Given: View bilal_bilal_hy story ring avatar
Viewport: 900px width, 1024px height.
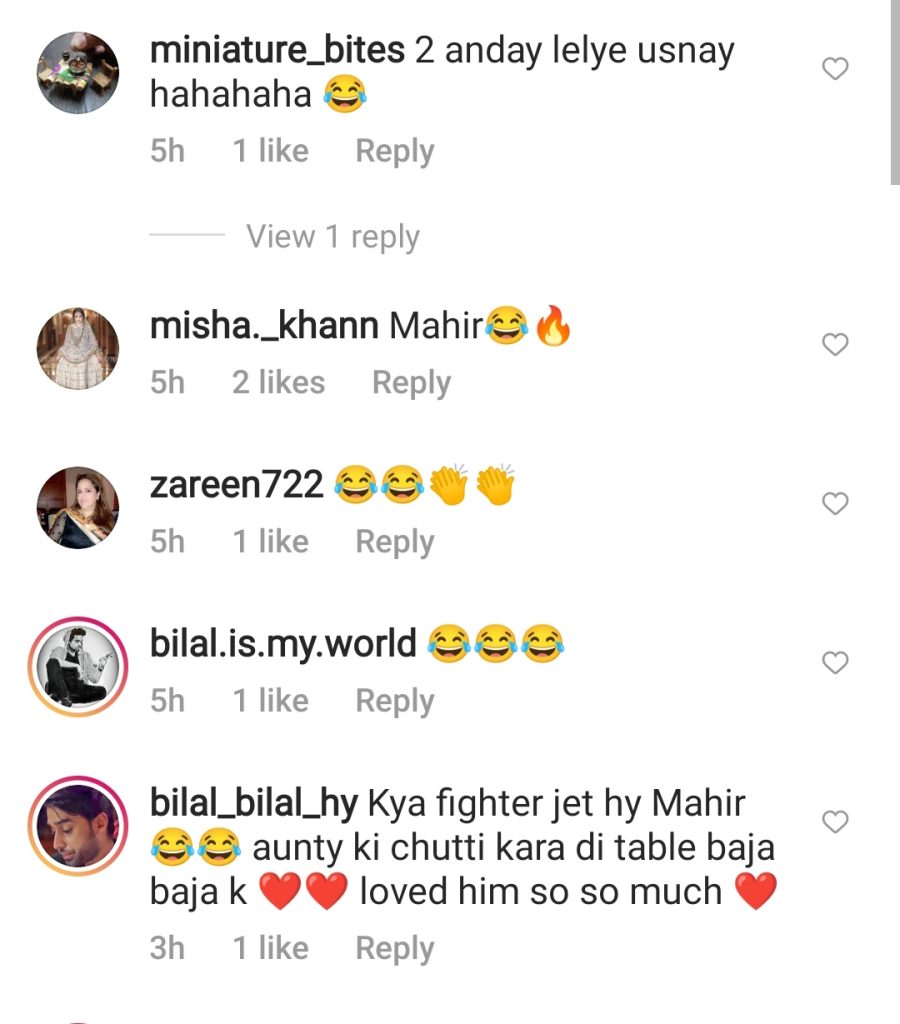Looking at the screenshot, I should point(78,826).
